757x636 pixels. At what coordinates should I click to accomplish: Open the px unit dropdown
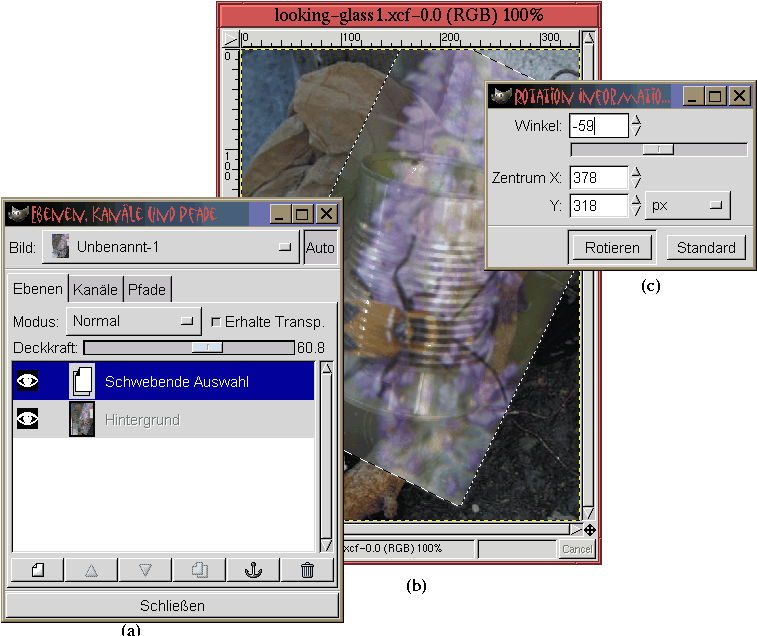click(687, 205)
